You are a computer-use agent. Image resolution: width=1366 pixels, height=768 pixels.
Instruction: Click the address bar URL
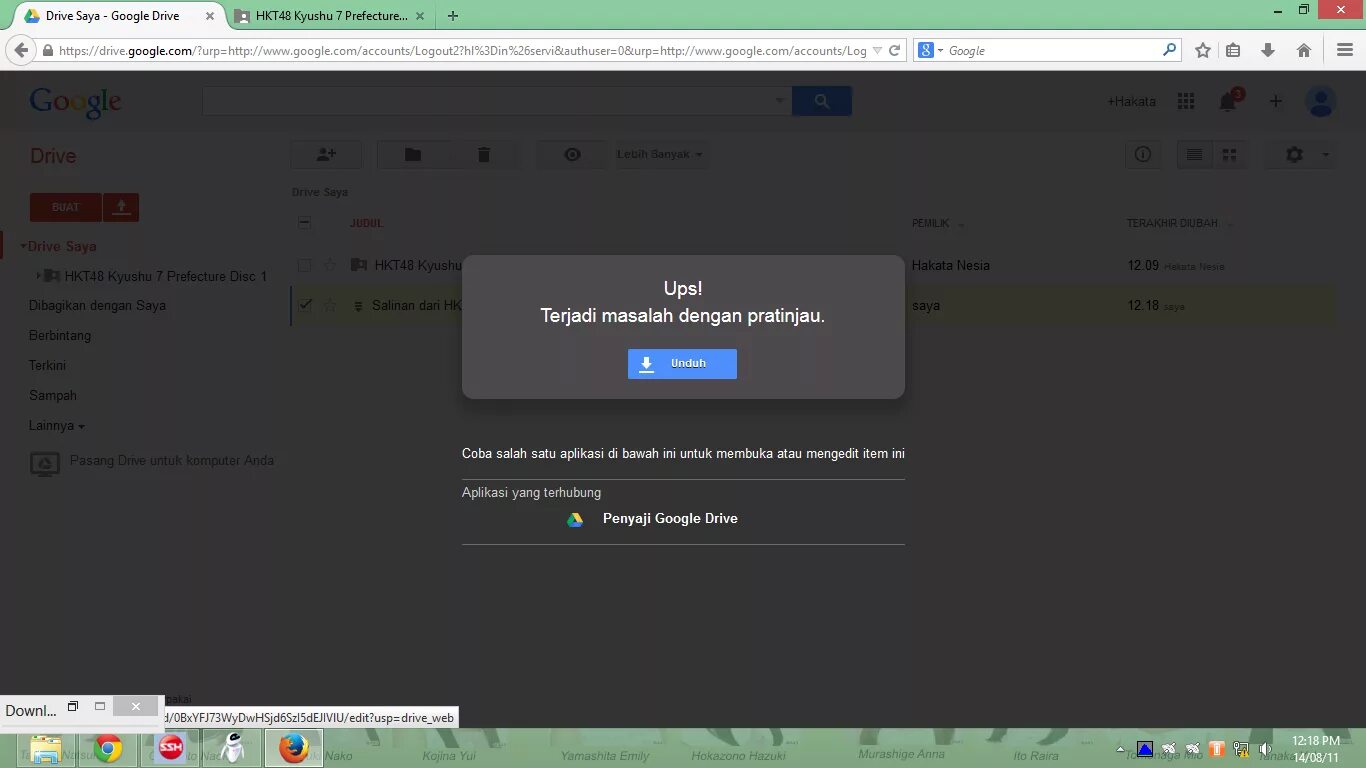[x=462, y=50]
